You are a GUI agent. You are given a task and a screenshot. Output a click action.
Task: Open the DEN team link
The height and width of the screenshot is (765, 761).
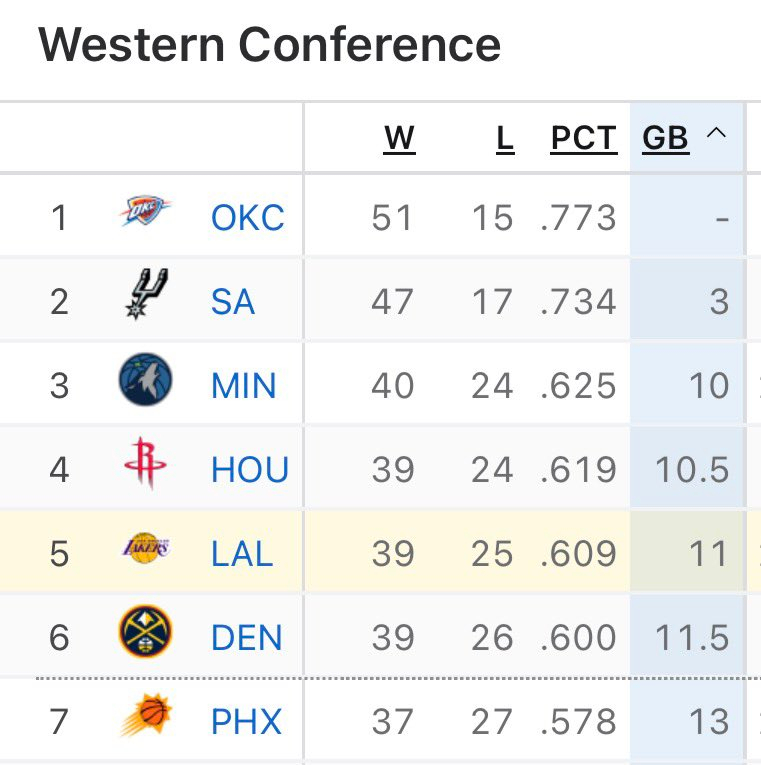[x=246, y=637]
